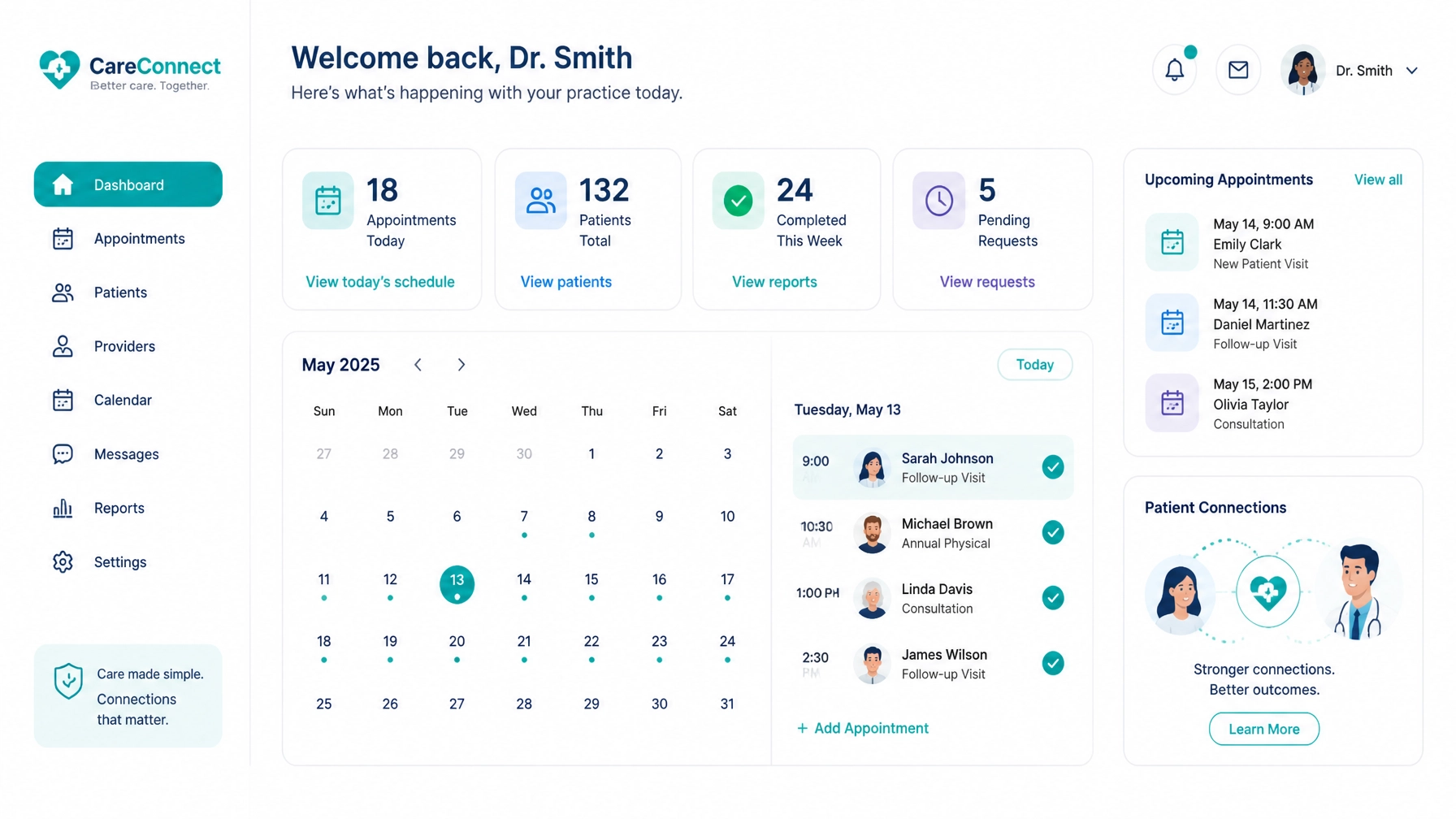
Task: Toggle Michael Brown's completed checkmark
Action: tap(1053, 532)
